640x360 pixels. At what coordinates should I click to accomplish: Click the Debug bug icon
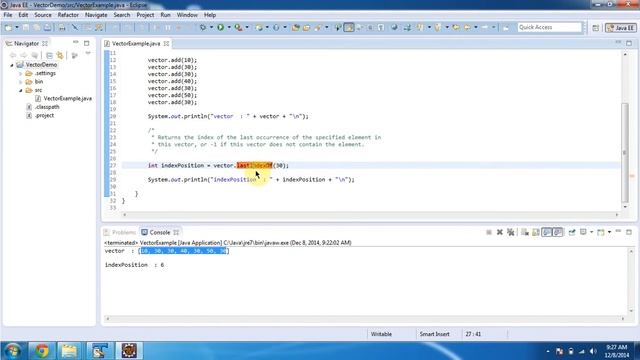(x=203, y=27)
